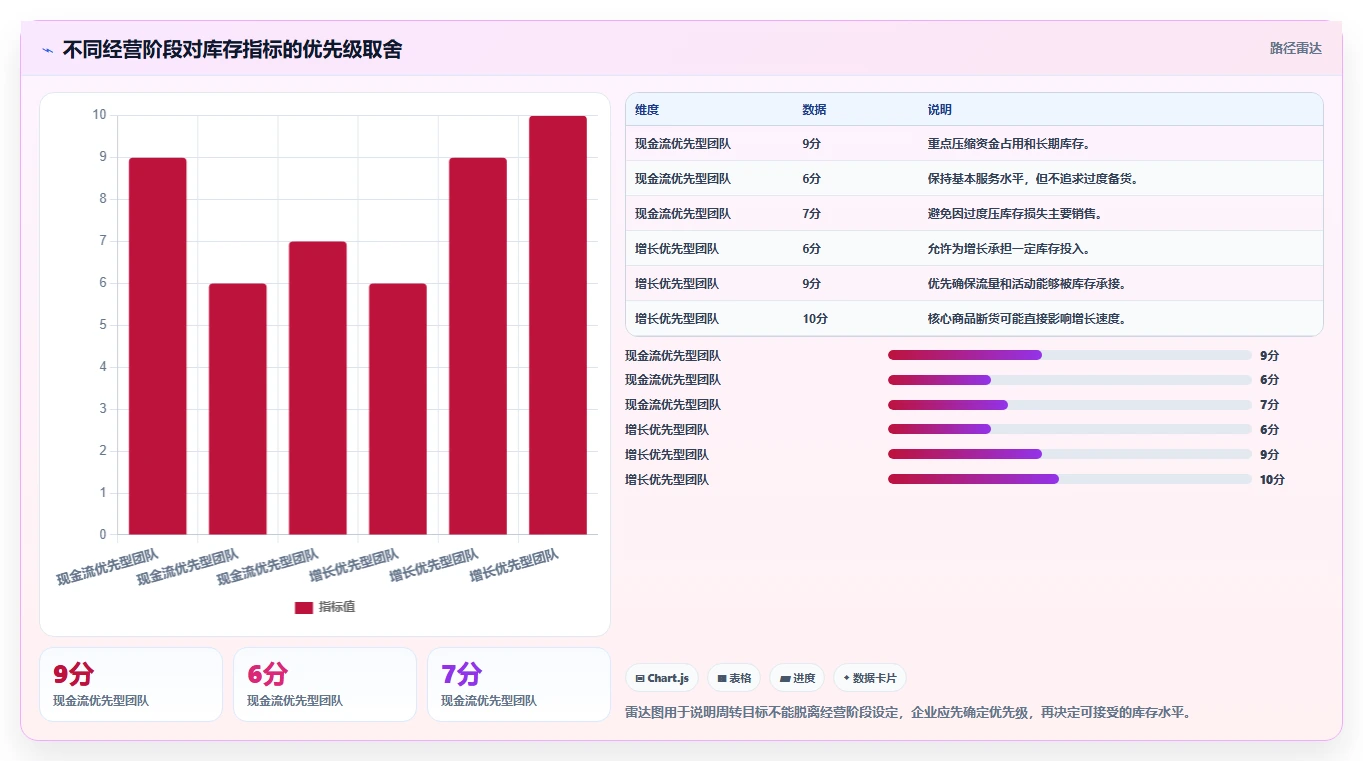Open the 7分 现金流优先型团队 data card

point(519,684)
